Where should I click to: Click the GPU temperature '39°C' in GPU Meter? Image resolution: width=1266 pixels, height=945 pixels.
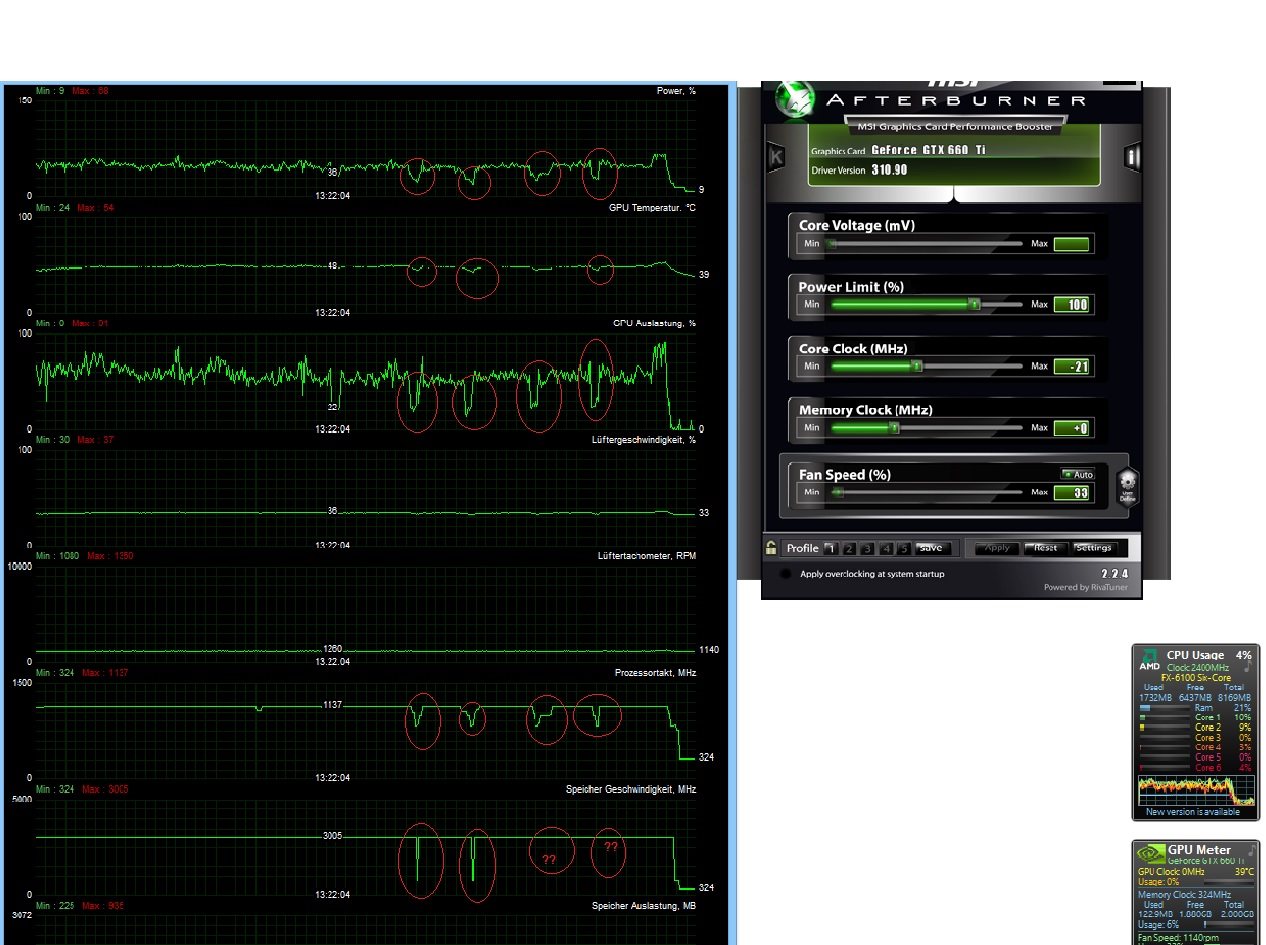point(1243,872)
